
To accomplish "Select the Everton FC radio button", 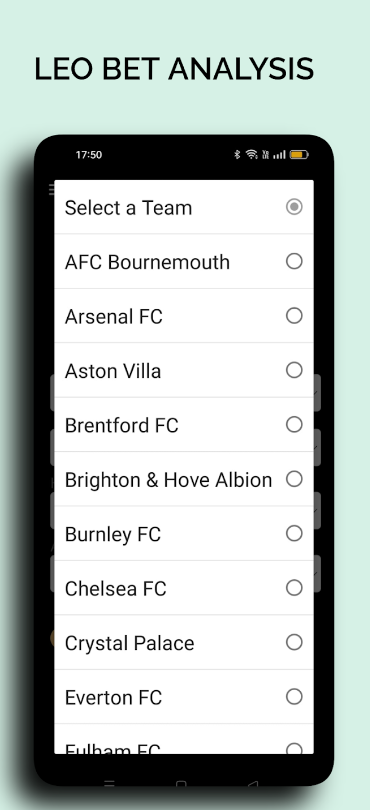I will click(x=294, y=697).
